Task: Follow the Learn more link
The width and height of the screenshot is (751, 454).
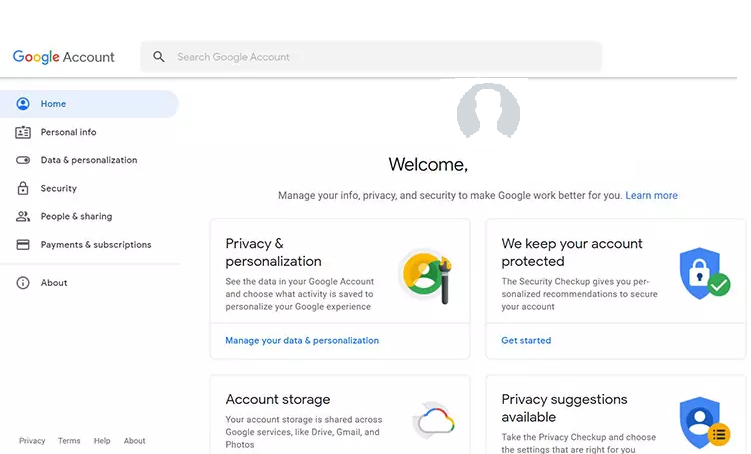Action: (651, 195)
